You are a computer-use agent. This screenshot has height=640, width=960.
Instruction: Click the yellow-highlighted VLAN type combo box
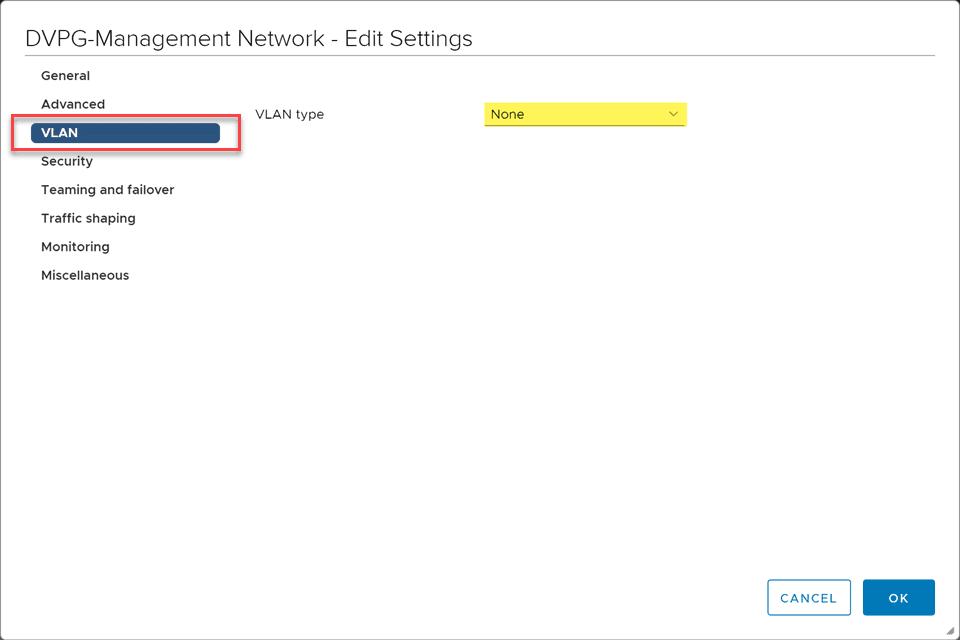pyautogui.click(x=585, y=114)
